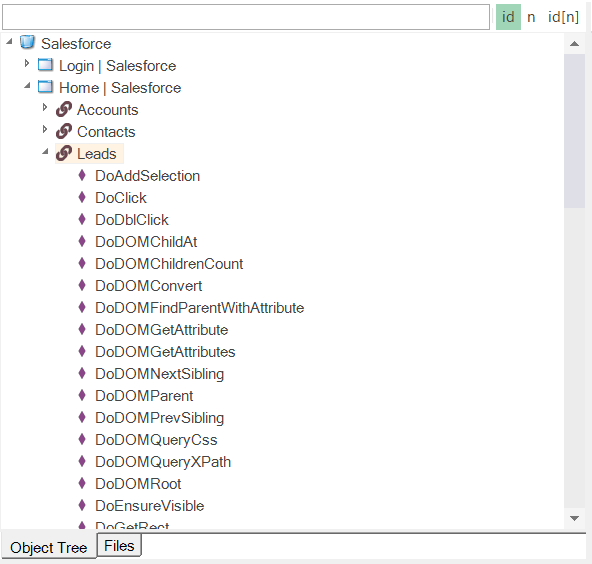This screenshot has height=564, width=592.
Task: Click the Login | Salesforce window icon
Action: point(45,65)
